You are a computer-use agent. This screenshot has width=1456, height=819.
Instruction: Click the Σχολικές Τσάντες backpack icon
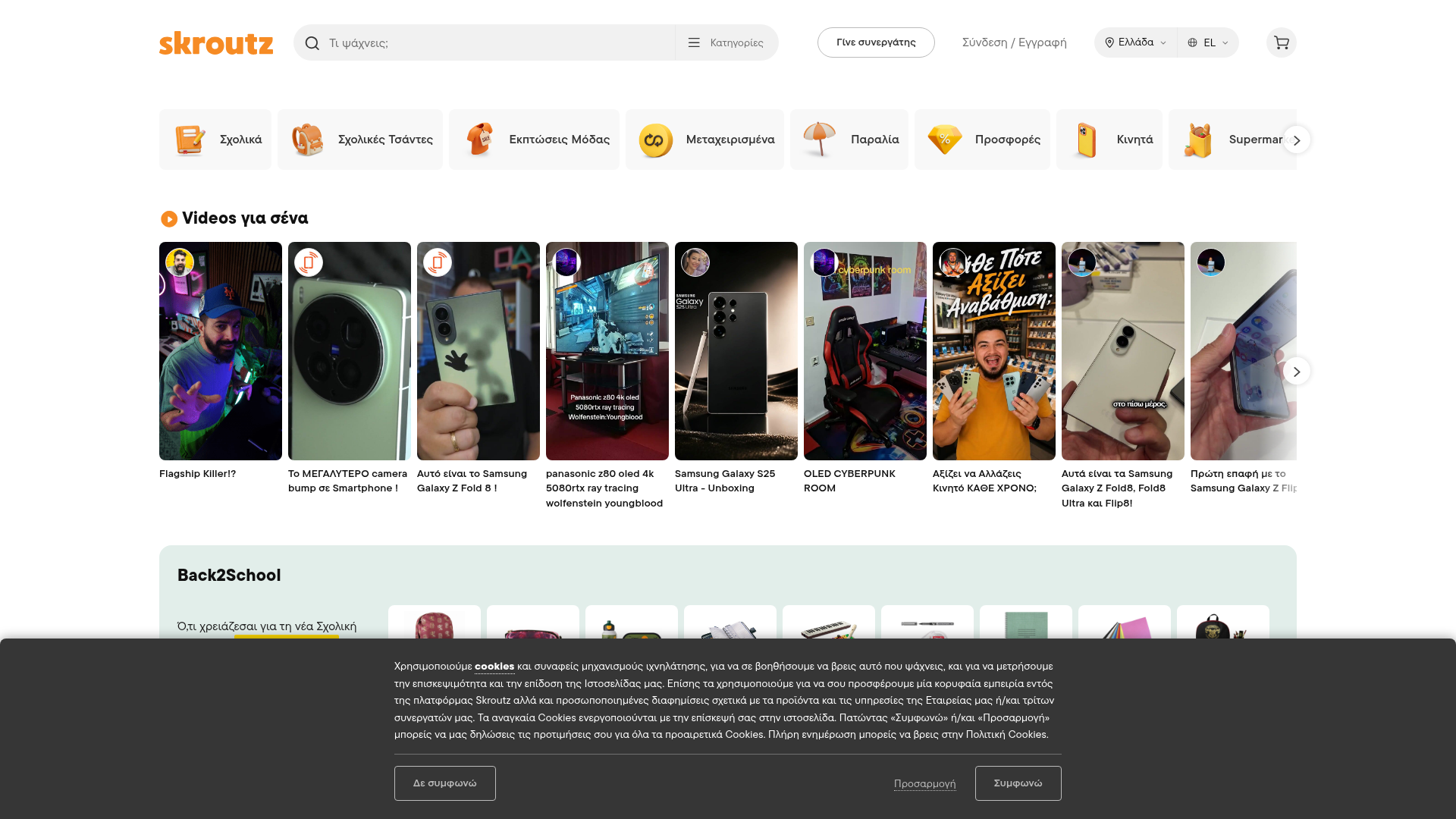[308, 140]
